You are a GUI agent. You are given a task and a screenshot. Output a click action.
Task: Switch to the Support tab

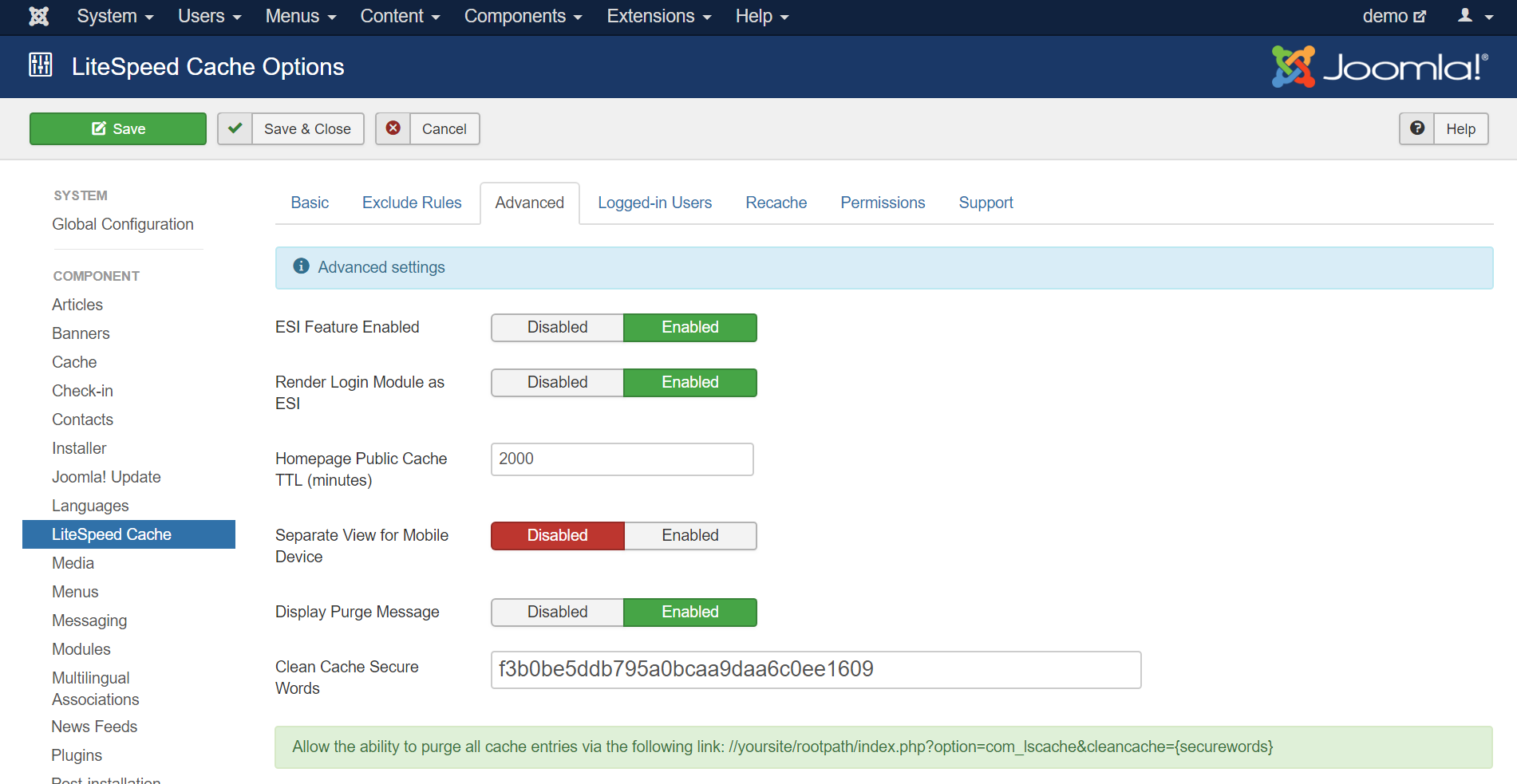986,203
